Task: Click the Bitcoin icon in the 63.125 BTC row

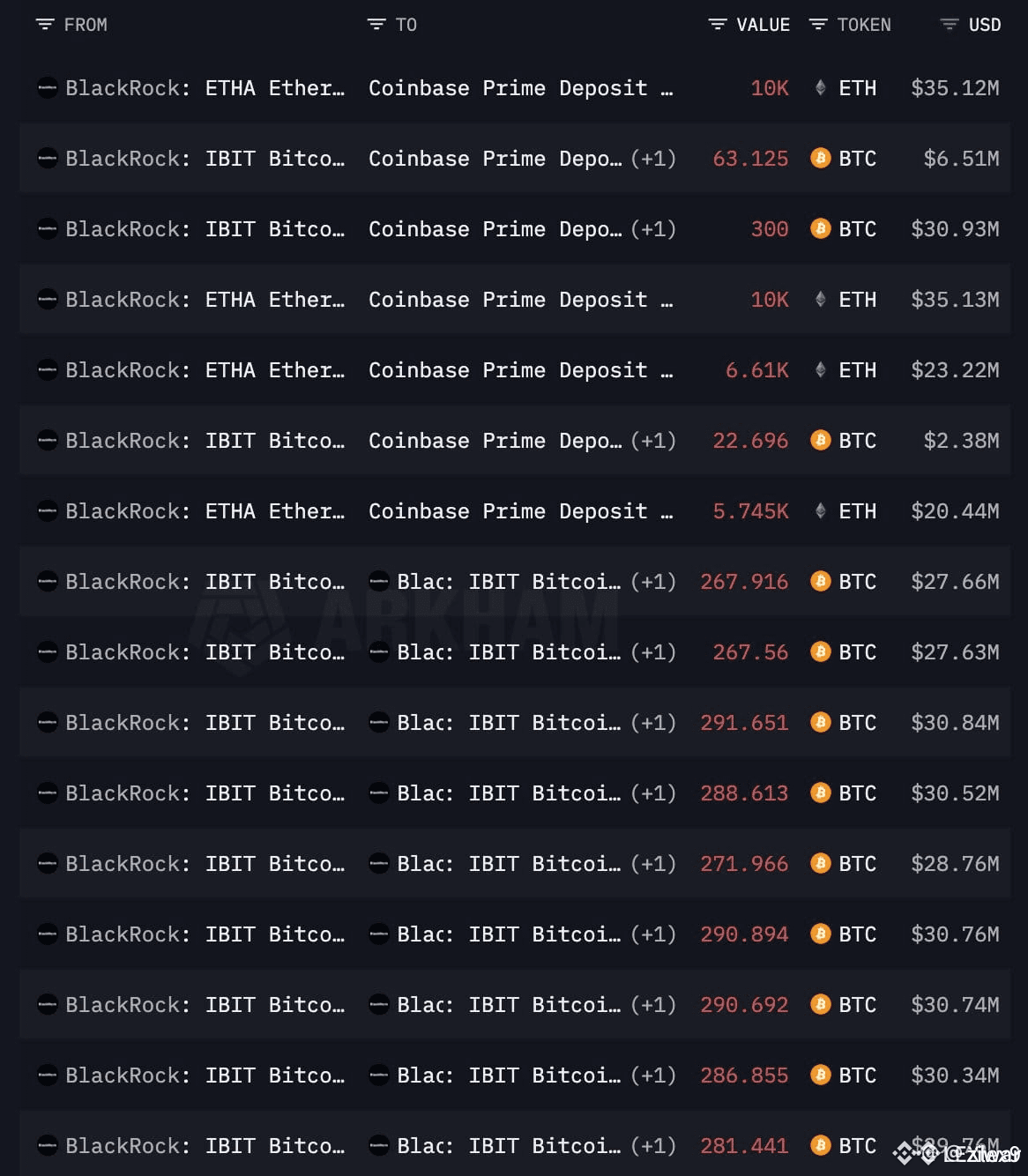Action: [x=821, y=159]
